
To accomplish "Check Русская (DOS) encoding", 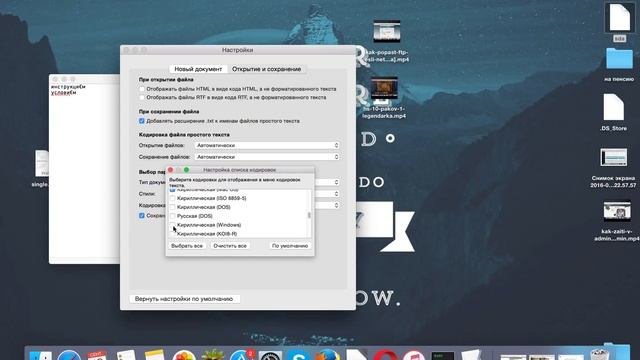I will 172,216.
